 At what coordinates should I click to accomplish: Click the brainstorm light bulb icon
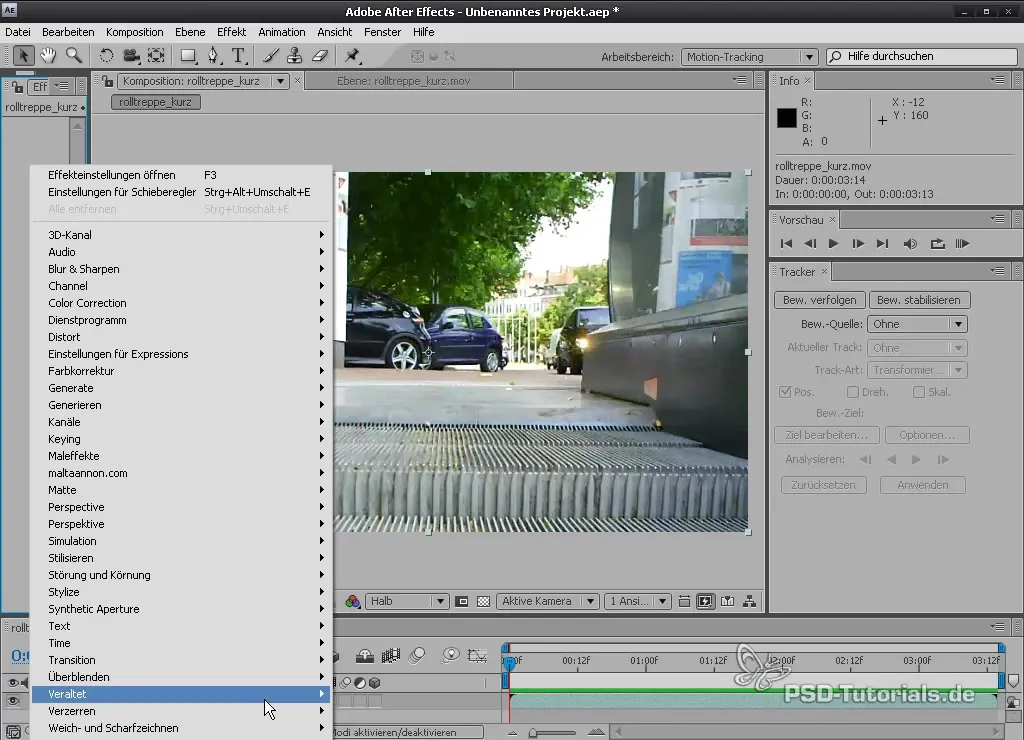pyautogui.click(x=450, y=655)
